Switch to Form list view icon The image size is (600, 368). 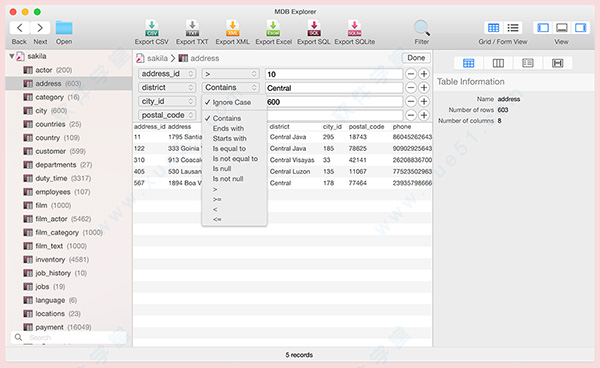tap(513, 28)
